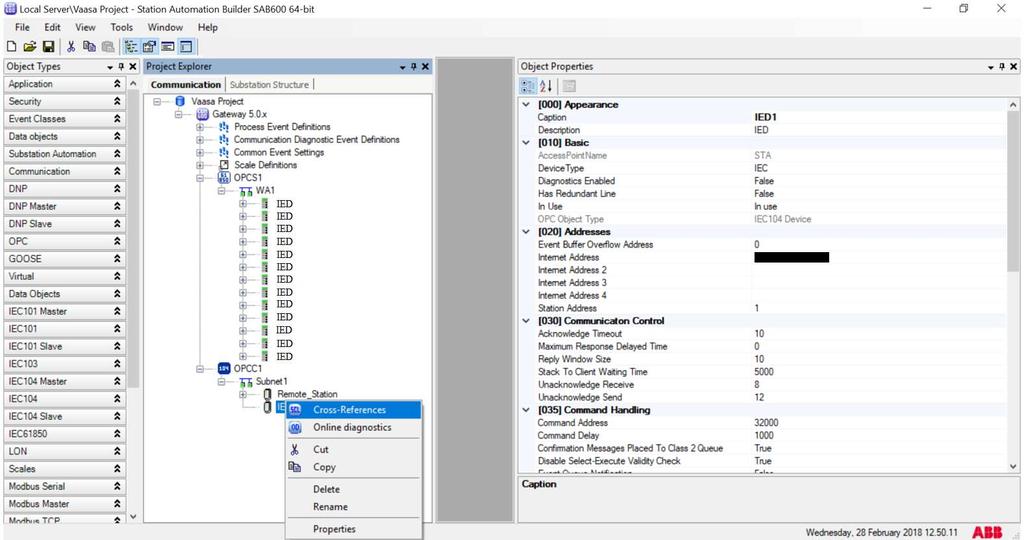Collapse the OPCS1 tree node

pos(200,178)
